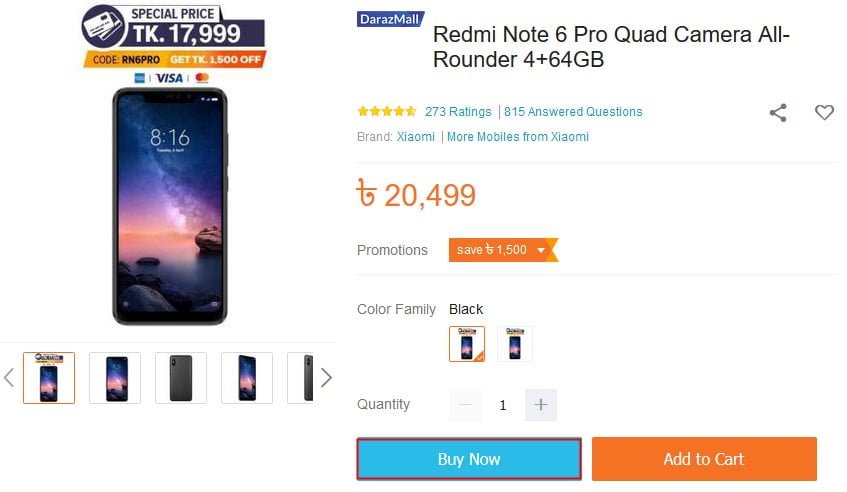Image resolution: width=847 pixels, height=492 pixels.
Task: Increase quantity with plus button
Action: [x=541, y=405]
